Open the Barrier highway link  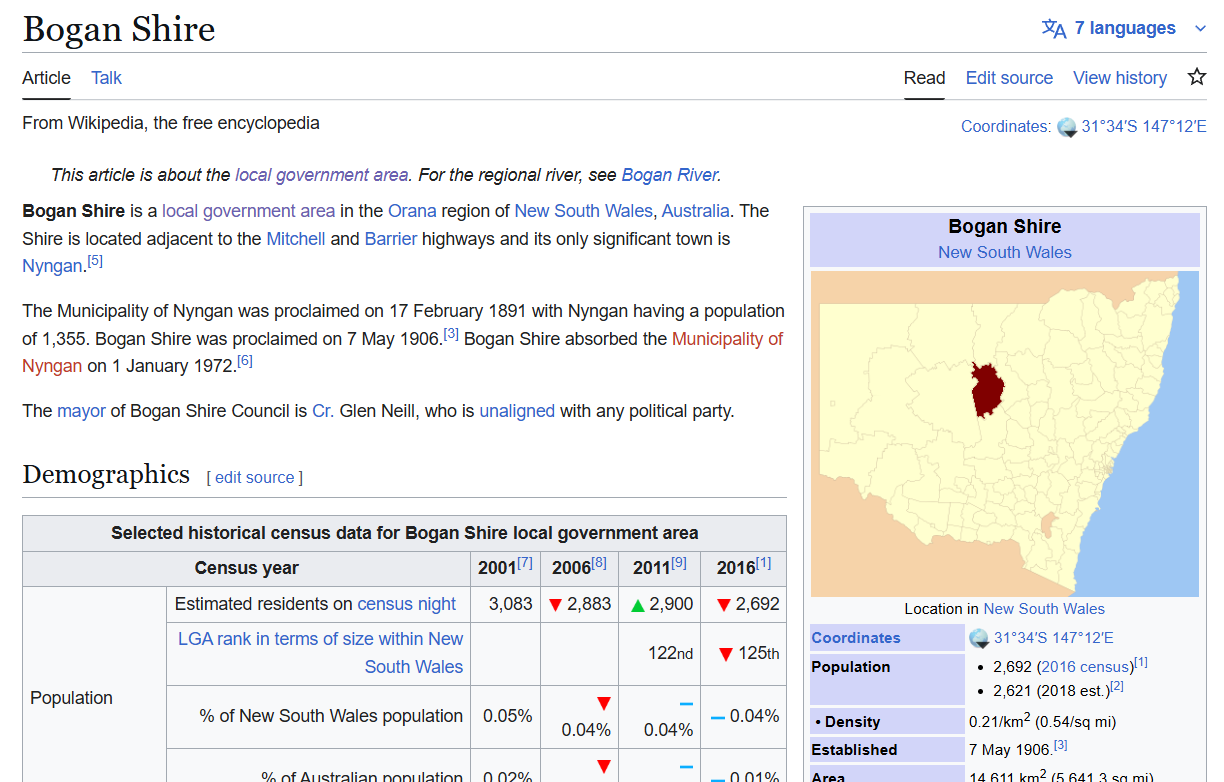[391, 239]
